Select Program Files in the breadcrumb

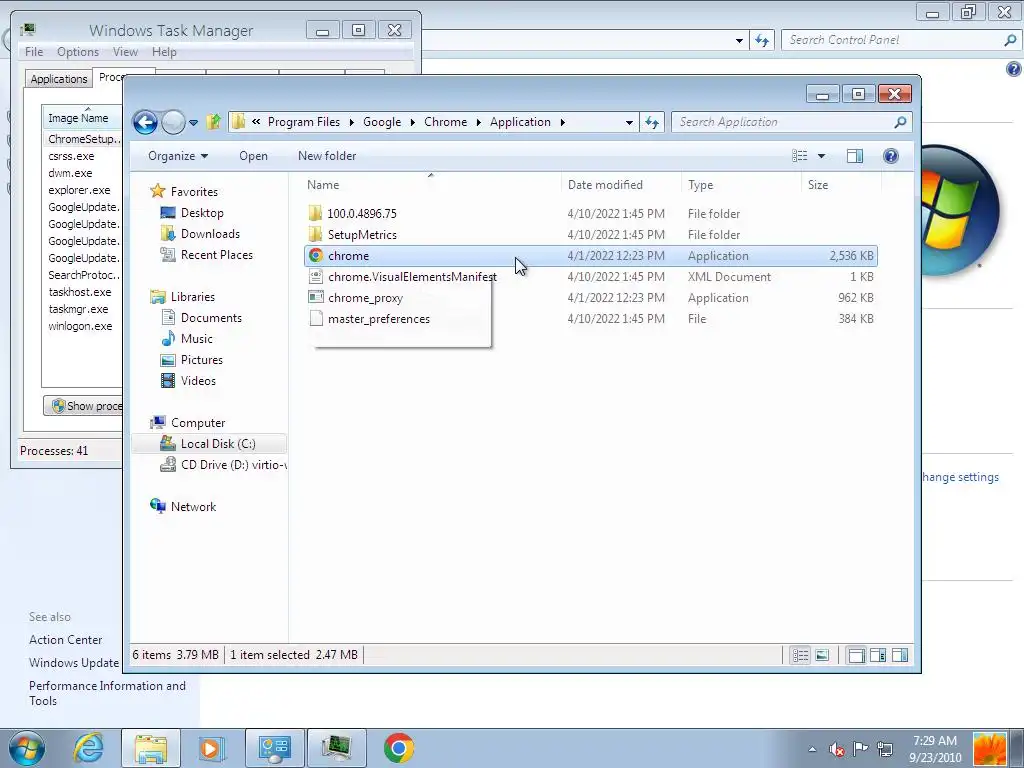[304, 122]
